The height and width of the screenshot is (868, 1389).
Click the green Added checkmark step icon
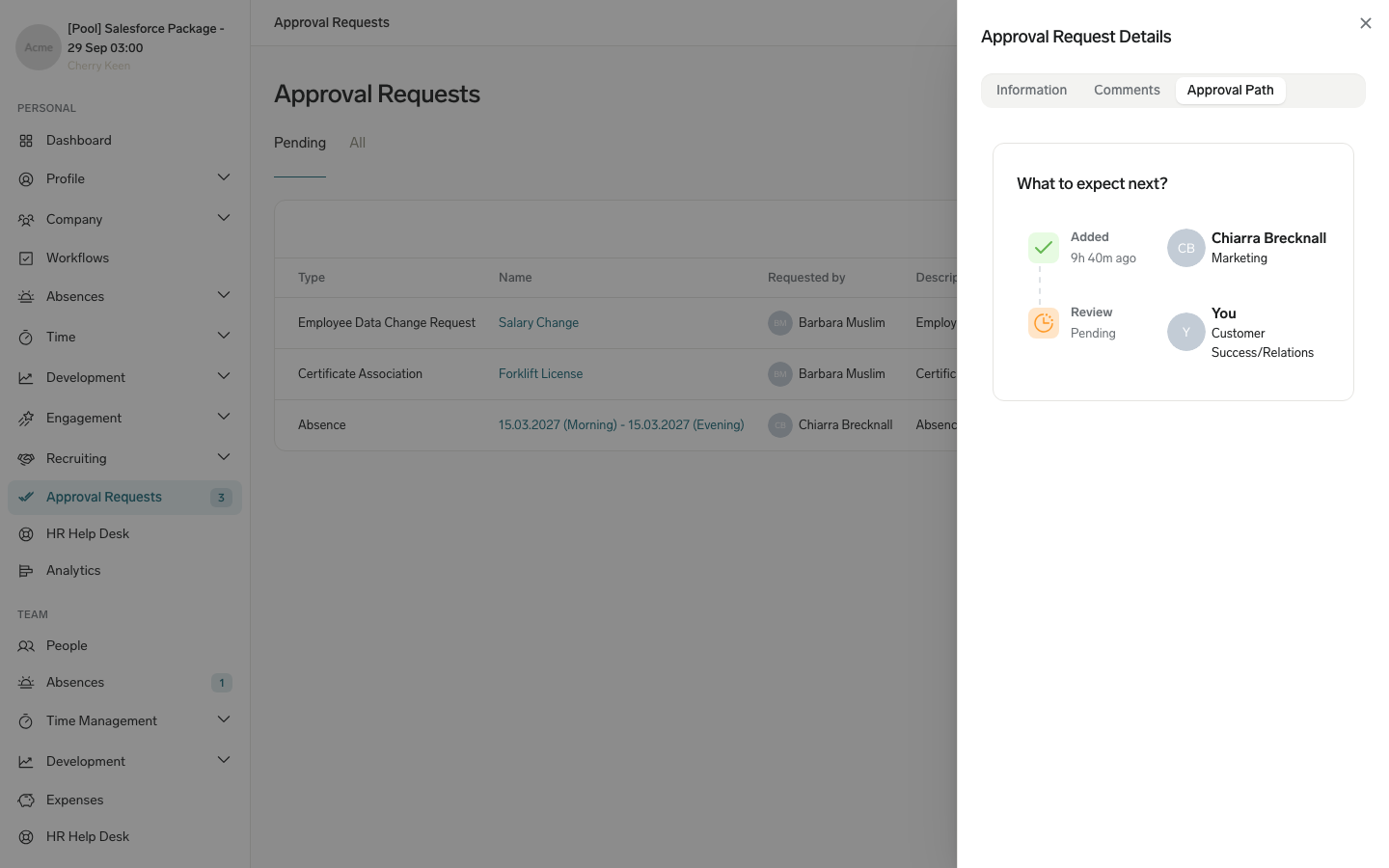1043,248
